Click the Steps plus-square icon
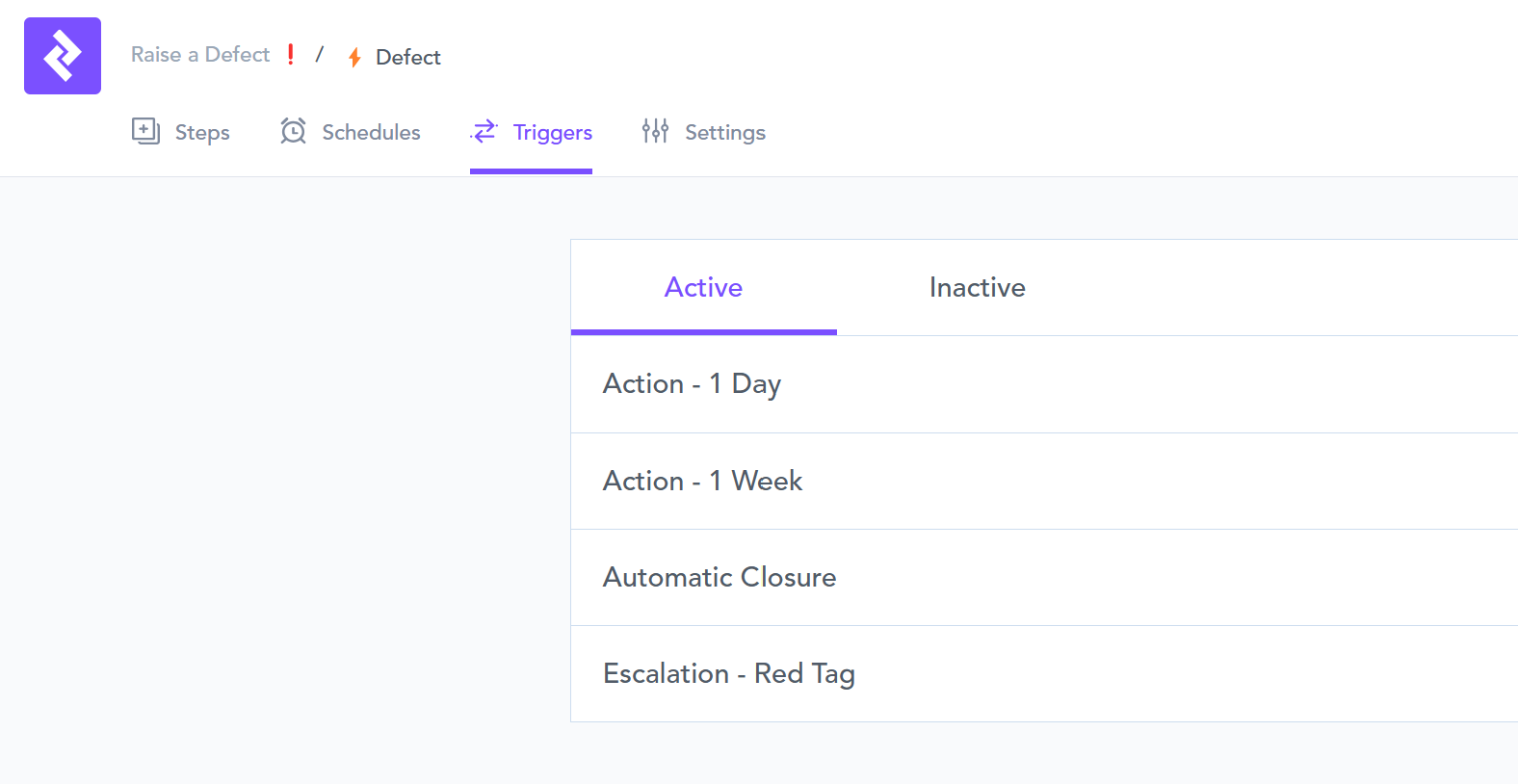 pyautogui.click(x=145, y=131)
